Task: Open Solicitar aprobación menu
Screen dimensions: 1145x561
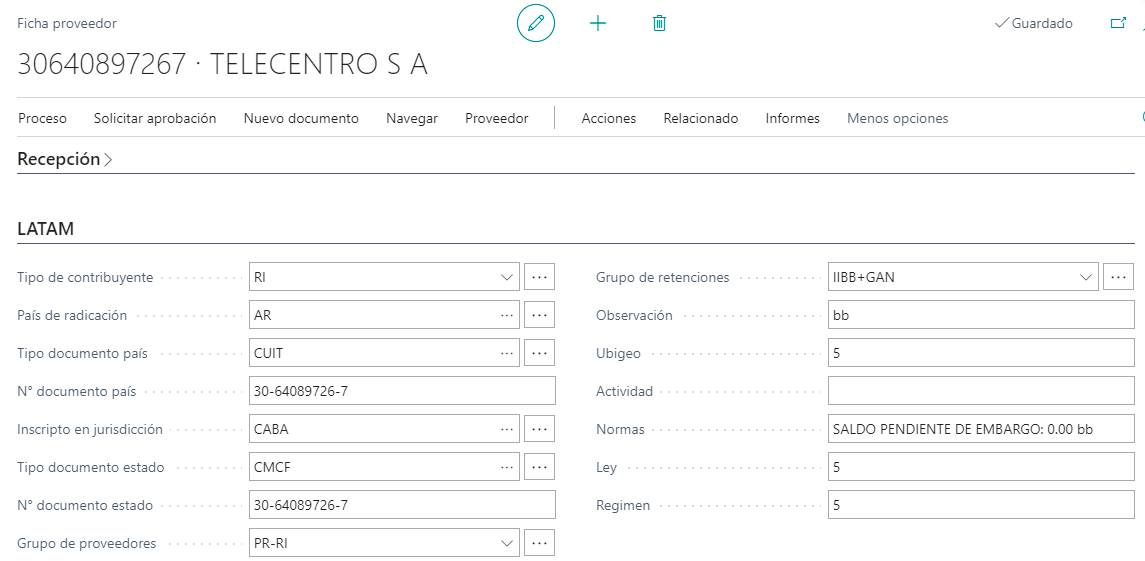Action: coord(155,118)
